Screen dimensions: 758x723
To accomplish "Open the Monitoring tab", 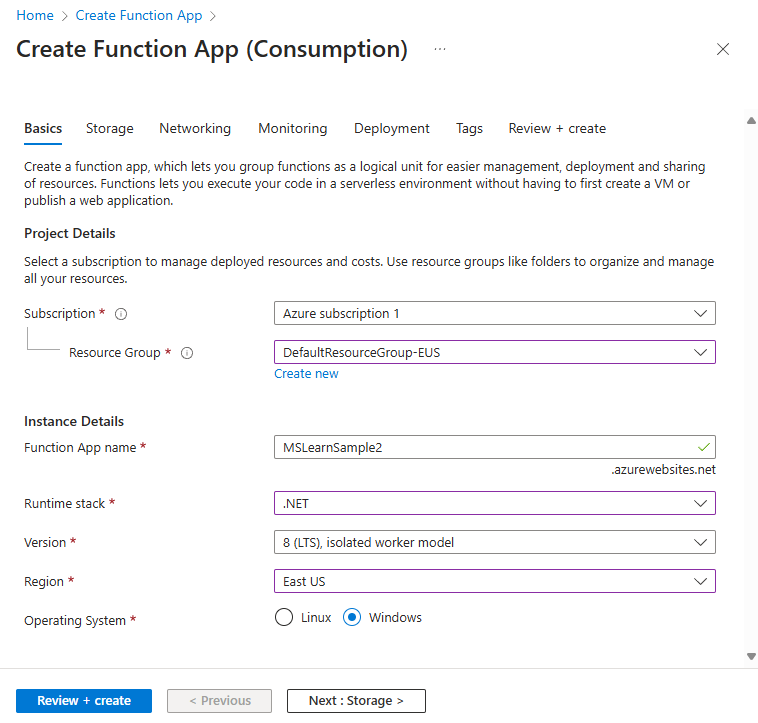I will [x=292, y=128].
